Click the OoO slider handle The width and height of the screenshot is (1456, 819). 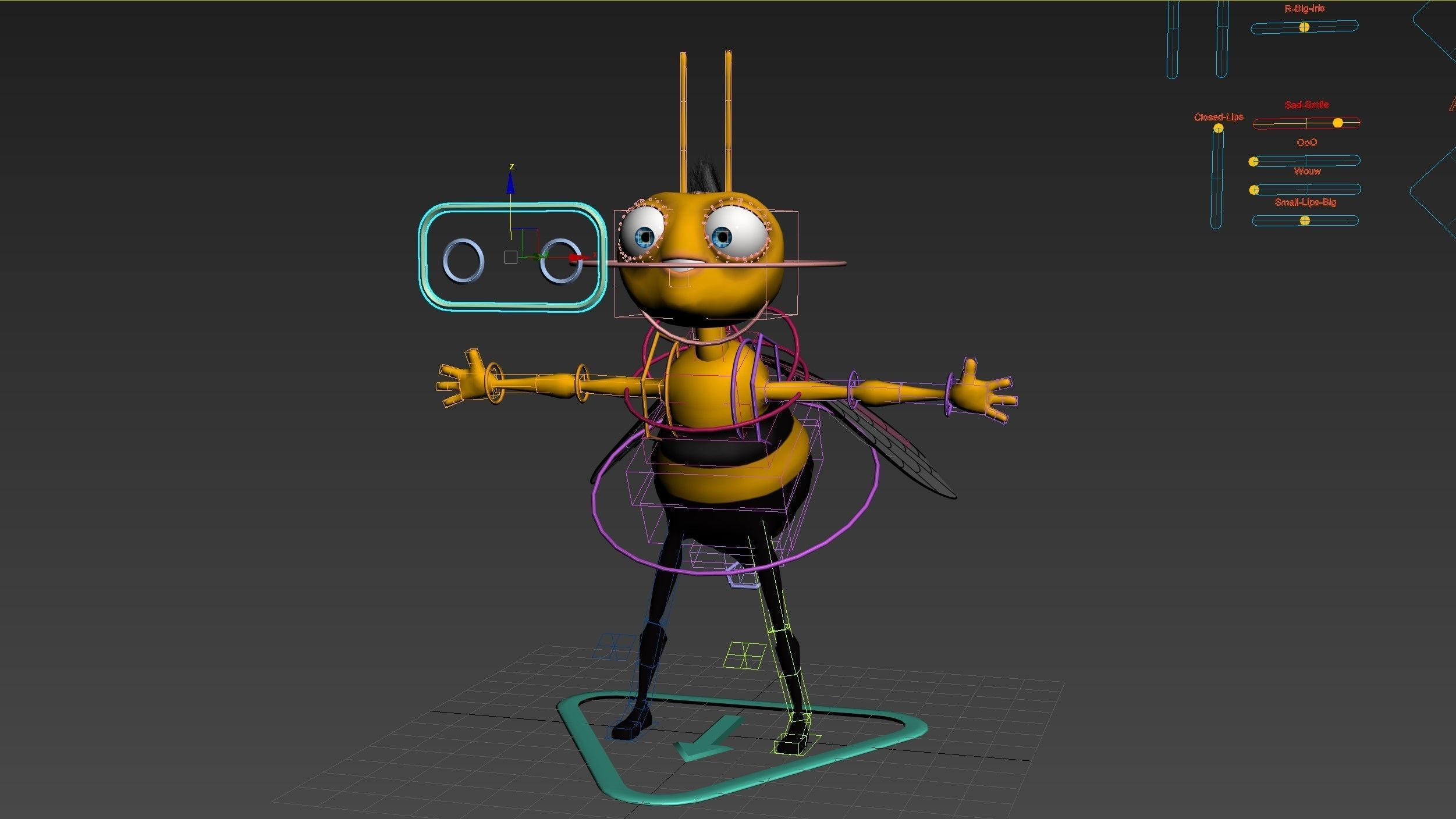coord(1254,161)
